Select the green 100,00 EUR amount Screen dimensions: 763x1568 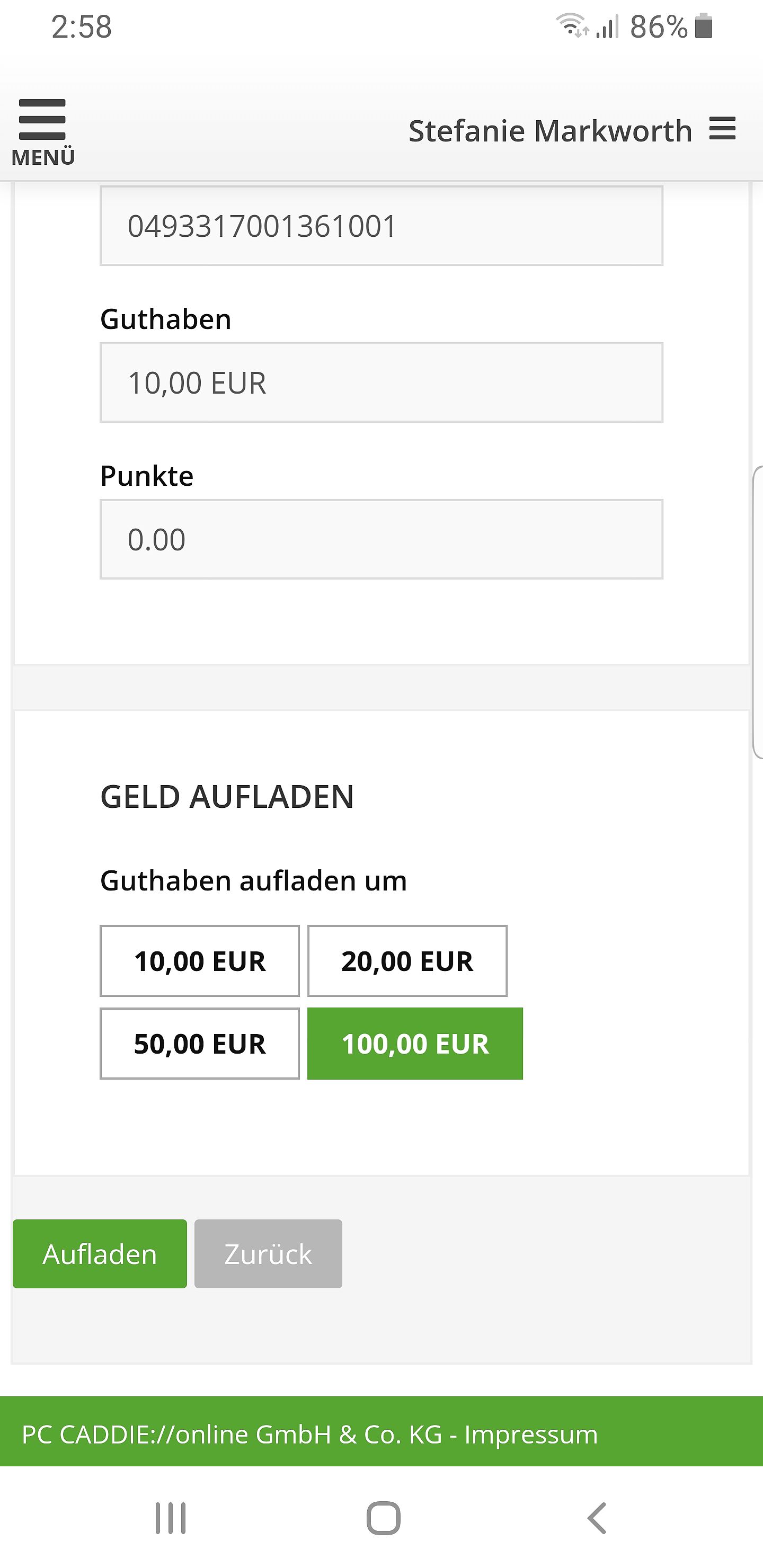[x=415, y=1044]
